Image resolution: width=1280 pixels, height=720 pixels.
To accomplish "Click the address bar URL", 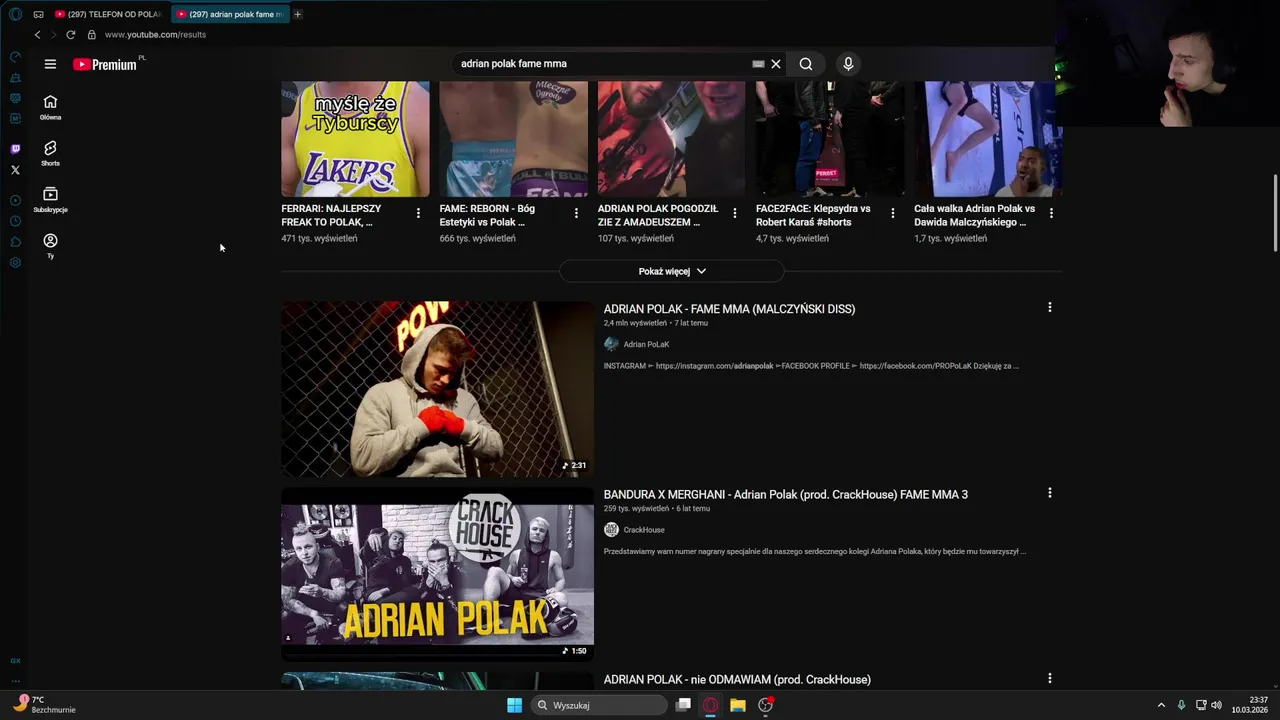I will [x=155, y=34].
